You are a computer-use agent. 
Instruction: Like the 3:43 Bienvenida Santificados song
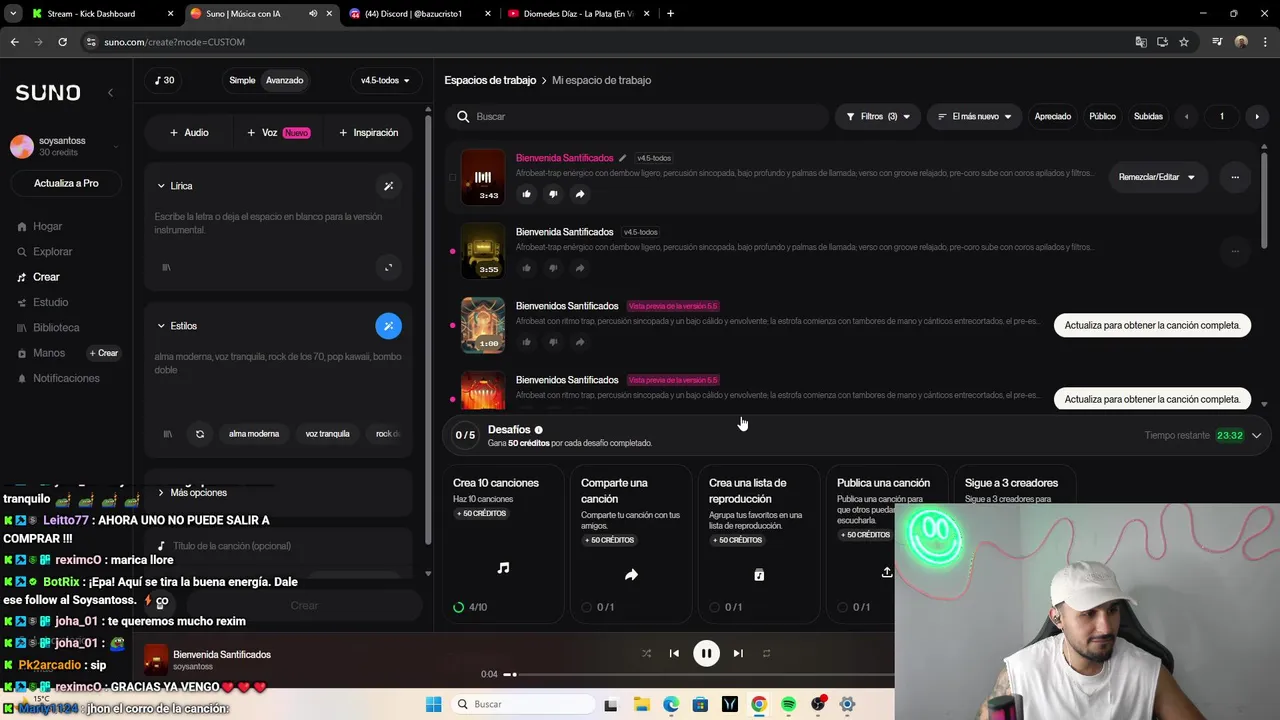click(x=527, y=194)
